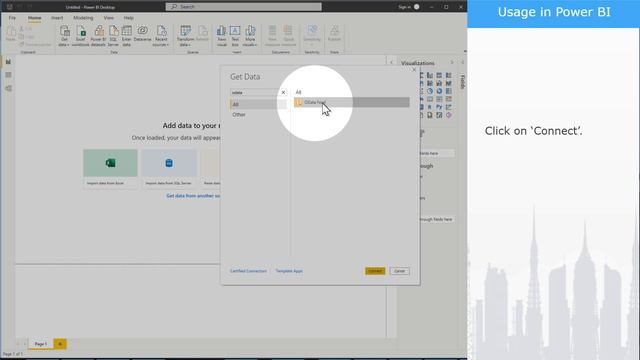This screenshot has height=360, width=640.
Task: Expand More visuals dropdown
Action: 250,36
